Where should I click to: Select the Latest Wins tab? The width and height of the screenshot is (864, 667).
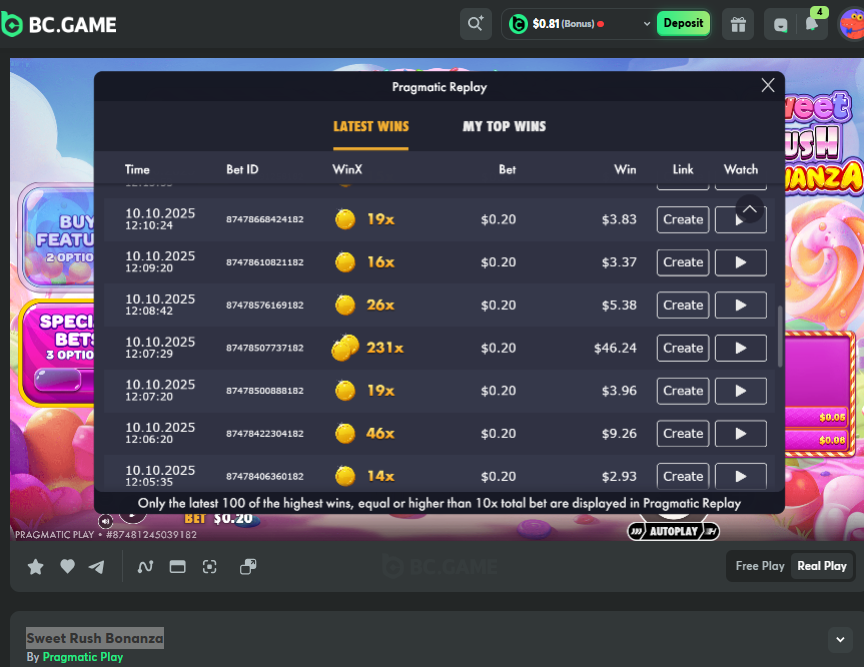(371, 127)
